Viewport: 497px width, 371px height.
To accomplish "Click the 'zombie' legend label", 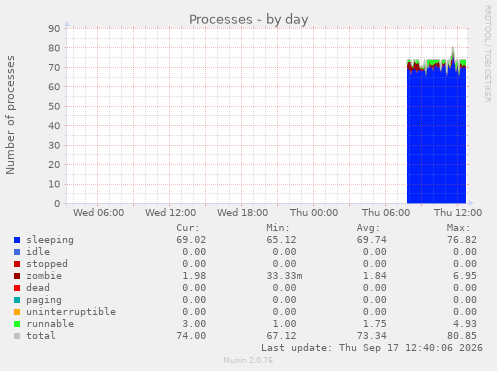I will (x=44, y=276).
